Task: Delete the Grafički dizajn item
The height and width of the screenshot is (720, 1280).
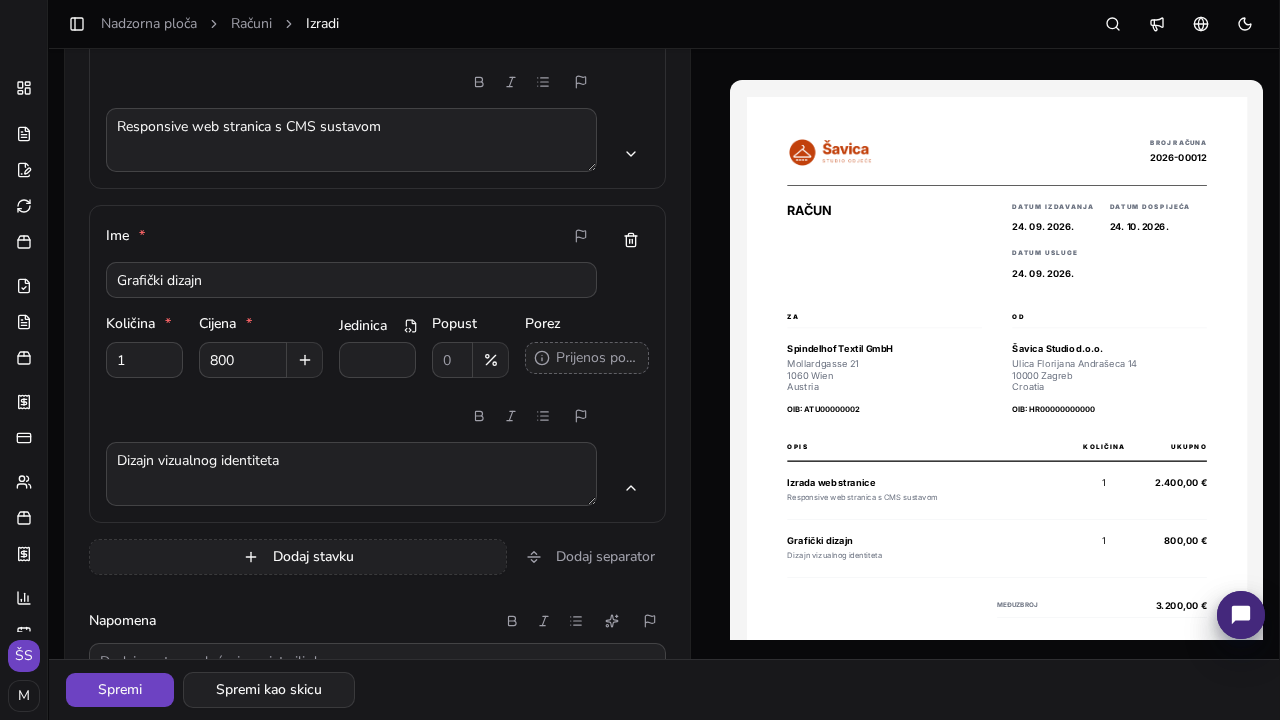Action: tap(631, 240)
